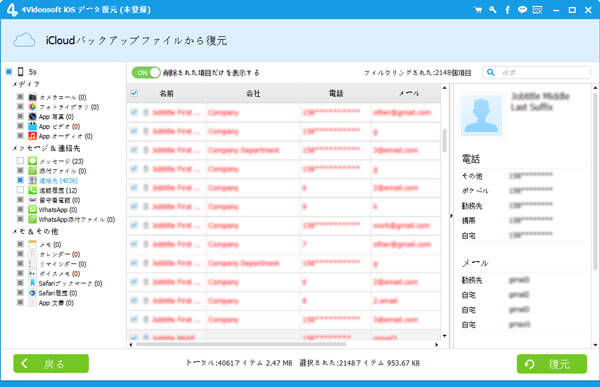
Task: Click the 選択された:2148アイテム status text
Action: pos(359,363)
